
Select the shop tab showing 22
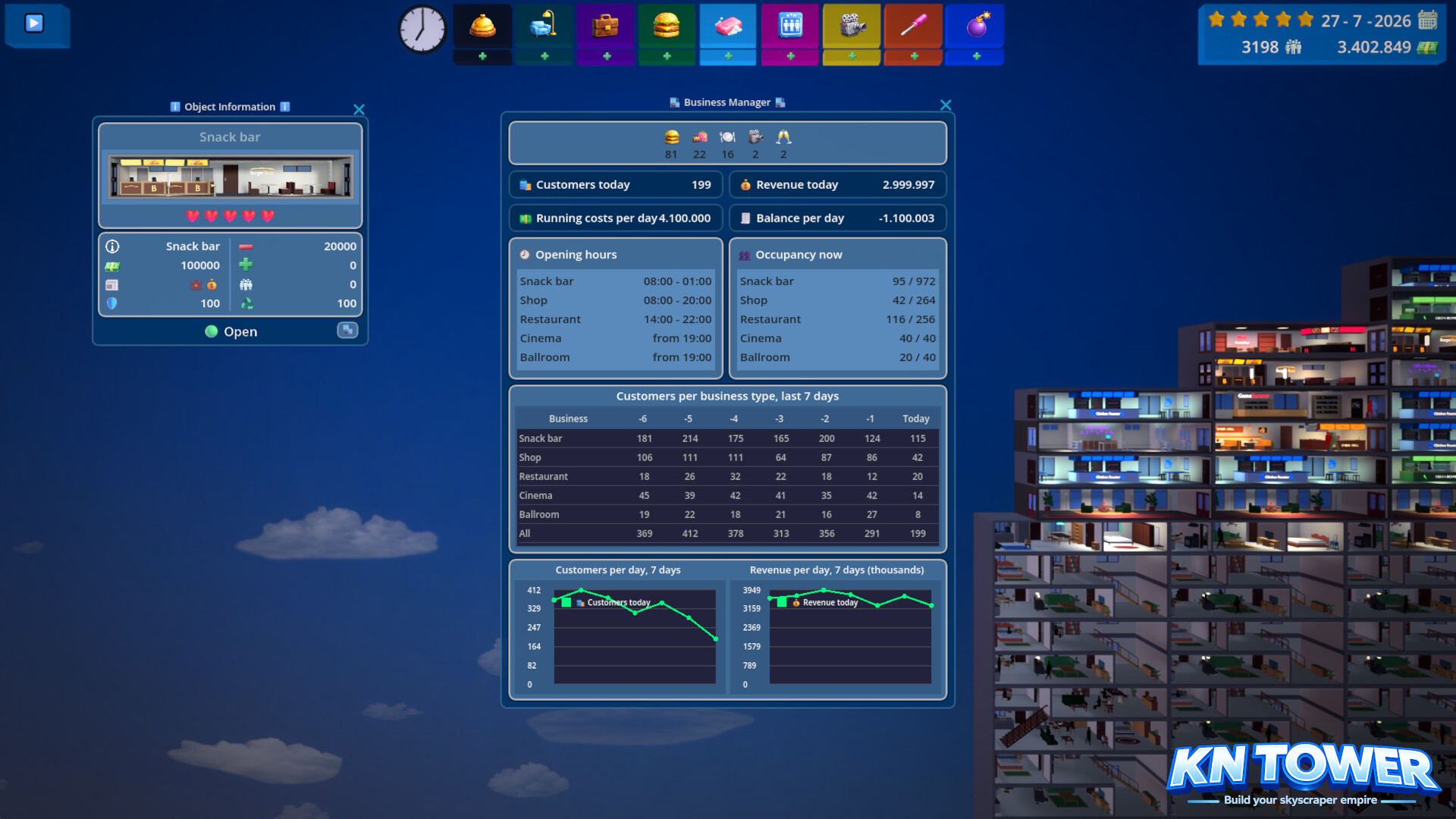tap(700, 143)
